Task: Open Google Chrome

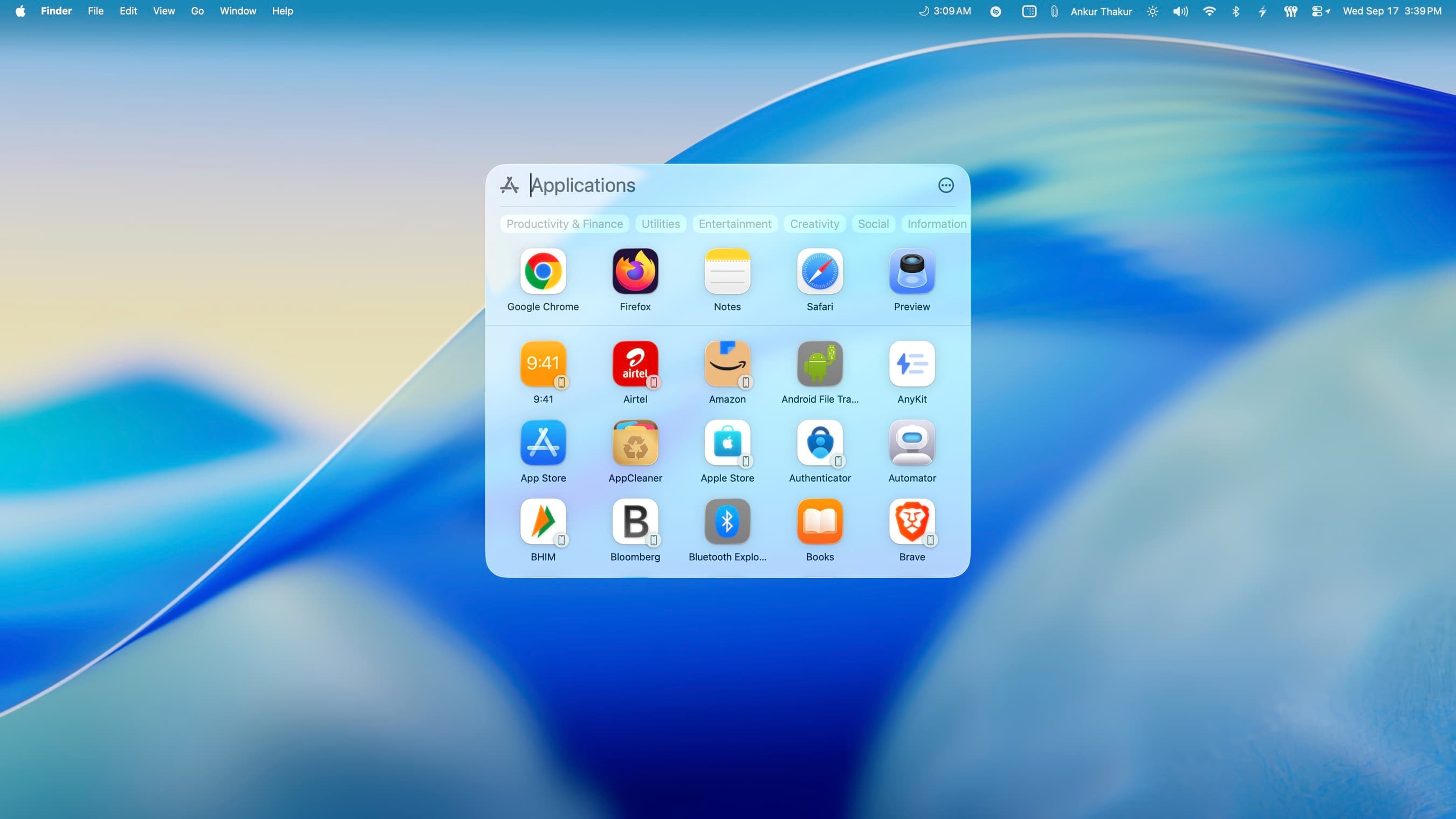Action: (x=542, y=271)
